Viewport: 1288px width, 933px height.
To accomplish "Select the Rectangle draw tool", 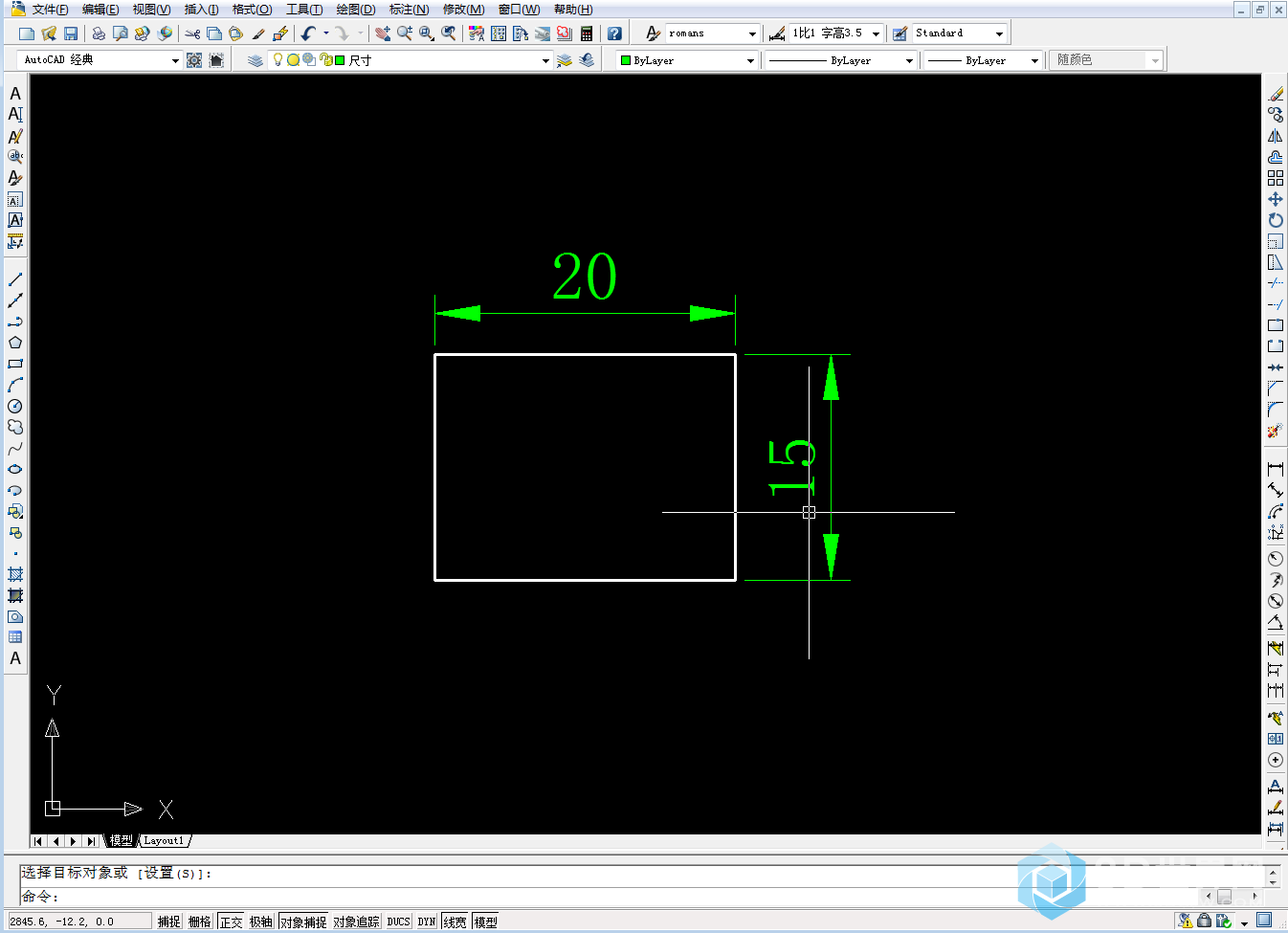I will tap(15, 364).
